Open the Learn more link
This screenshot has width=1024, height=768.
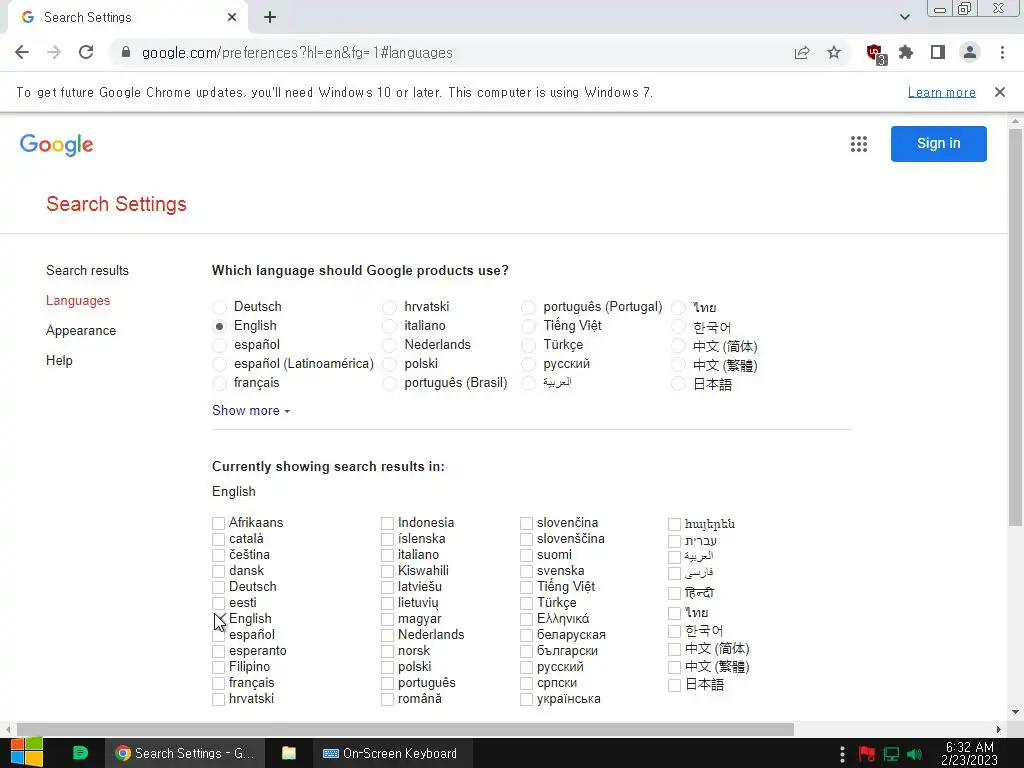(x=942, y=92)
